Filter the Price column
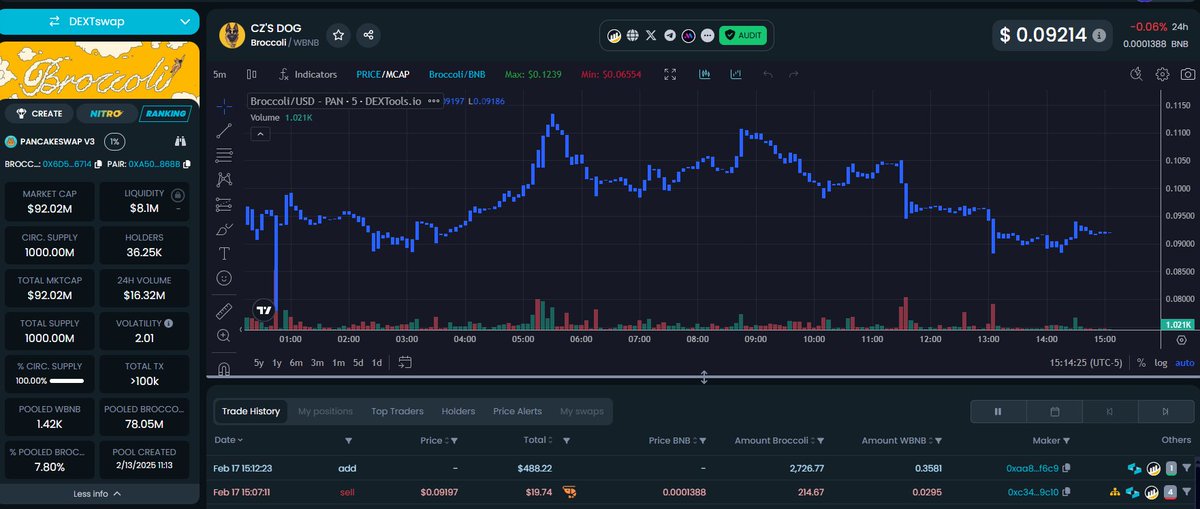The height and width of the screenshot is (509, 1200). click(454, 440)
